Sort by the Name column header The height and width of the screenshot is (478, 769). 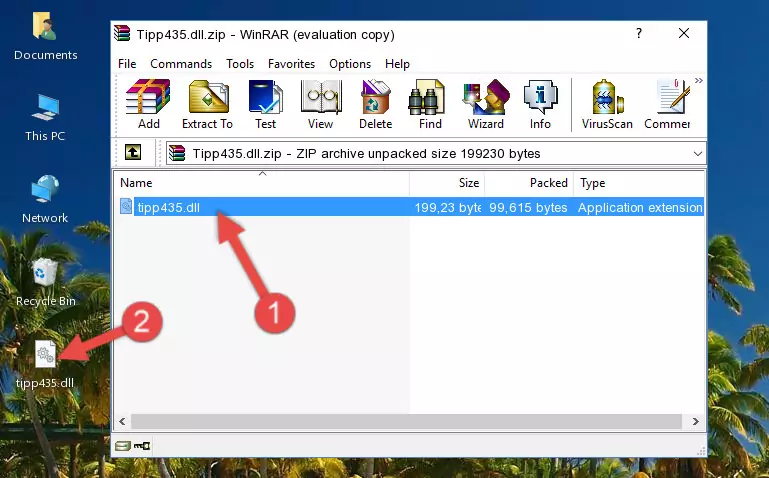[x=262, y=183]
